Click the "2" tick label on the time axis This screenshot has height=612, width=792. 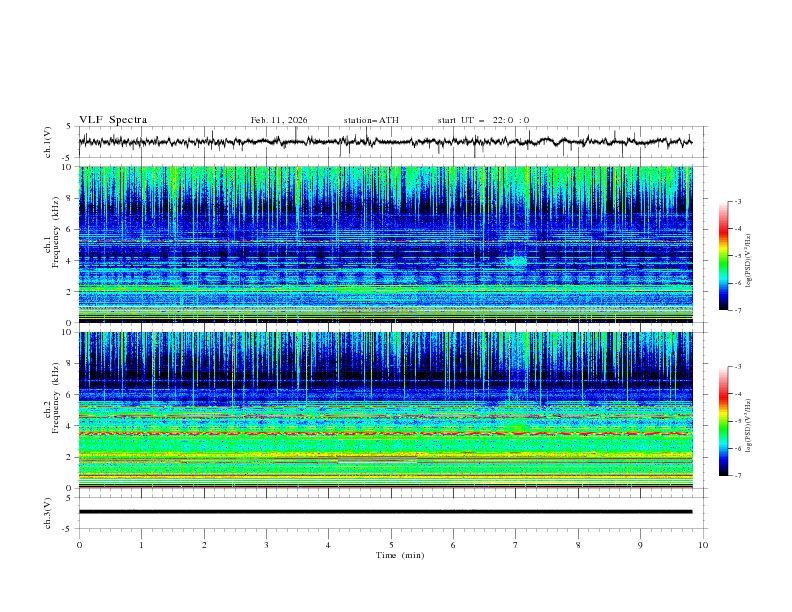coord(204,545)
